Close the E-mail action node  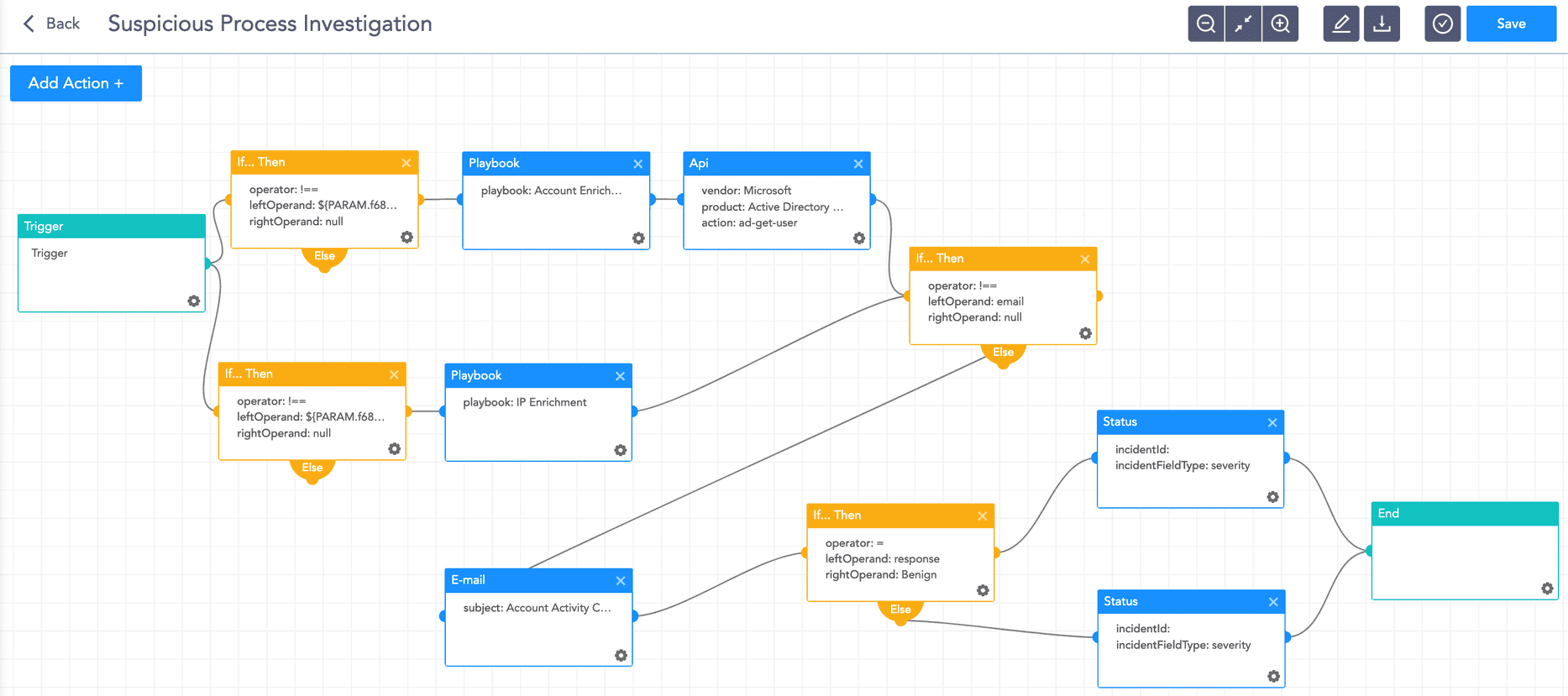click(x=621, y=581)
